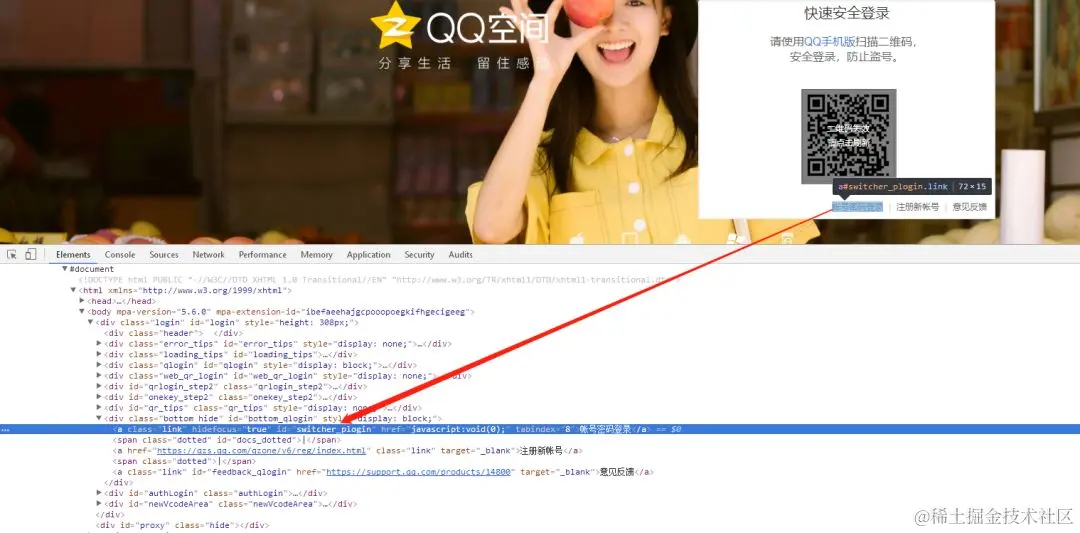Switch to the Network tab
The image size is (1080, 533).
[208, 254]
